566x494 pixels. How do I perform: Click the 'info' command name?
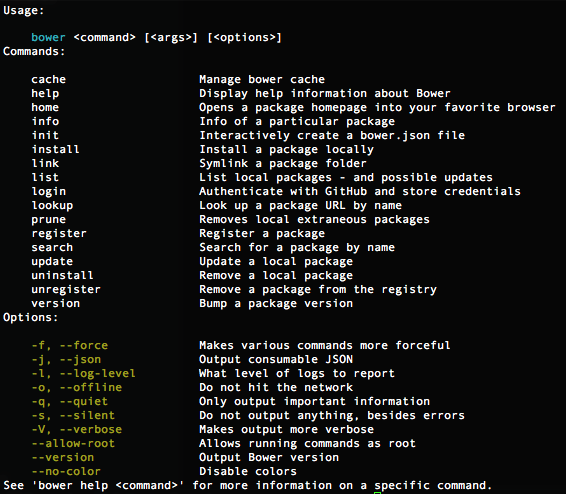pos(45,121)
